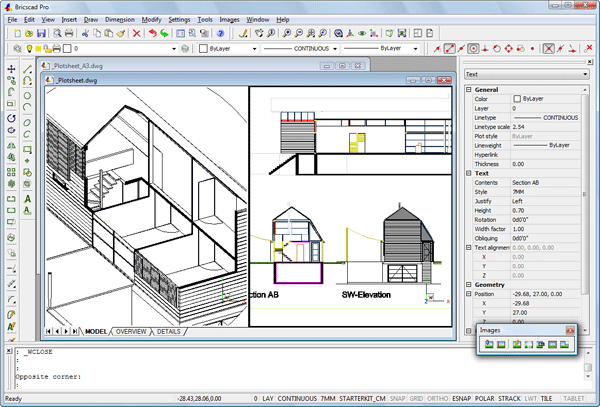Image resolution: width=600 pixels, height=407 pixels.
Task: Click the Height value 0.70 field
Action: point(546,210)
